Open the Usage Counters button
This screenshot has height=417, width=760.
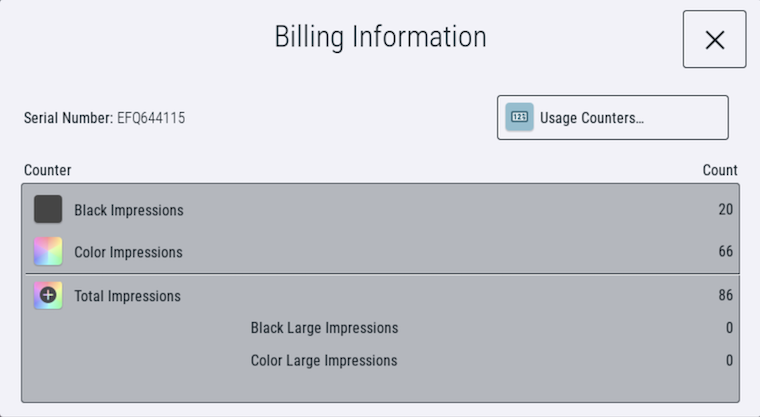[x=612, y=117]
